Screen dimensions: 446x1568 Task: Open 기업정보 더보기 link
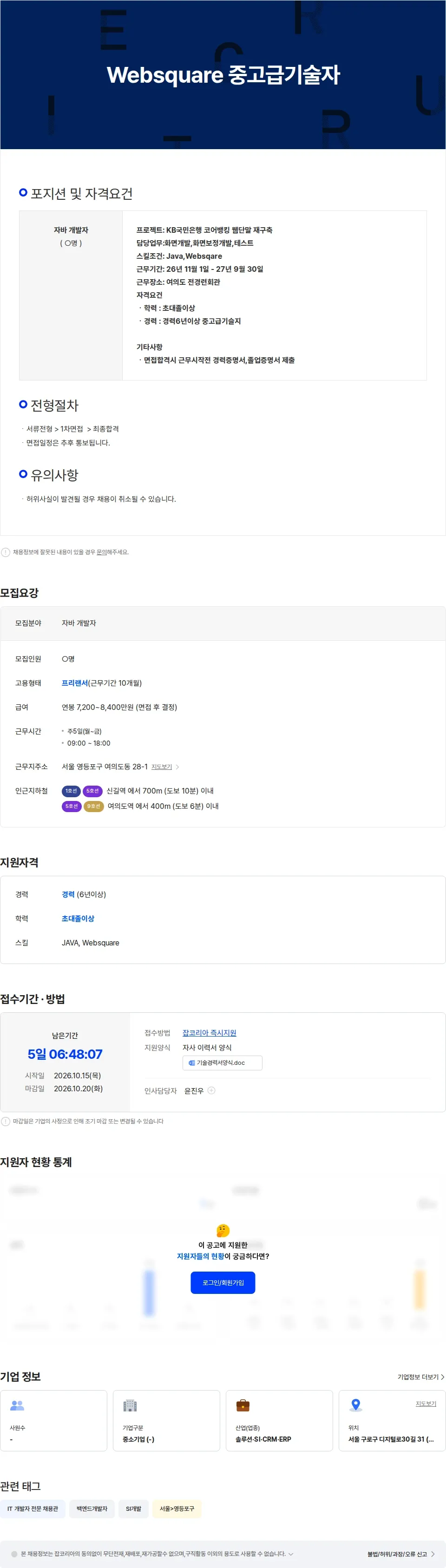point(418,1377)
